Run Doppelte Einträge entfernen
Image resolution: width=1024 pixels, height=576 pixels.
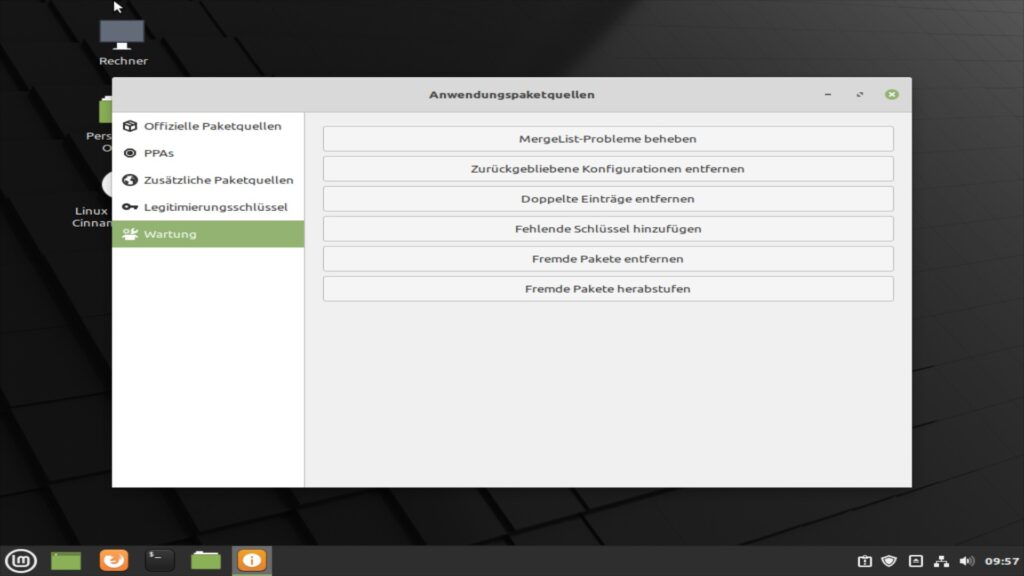coord(608,199)
